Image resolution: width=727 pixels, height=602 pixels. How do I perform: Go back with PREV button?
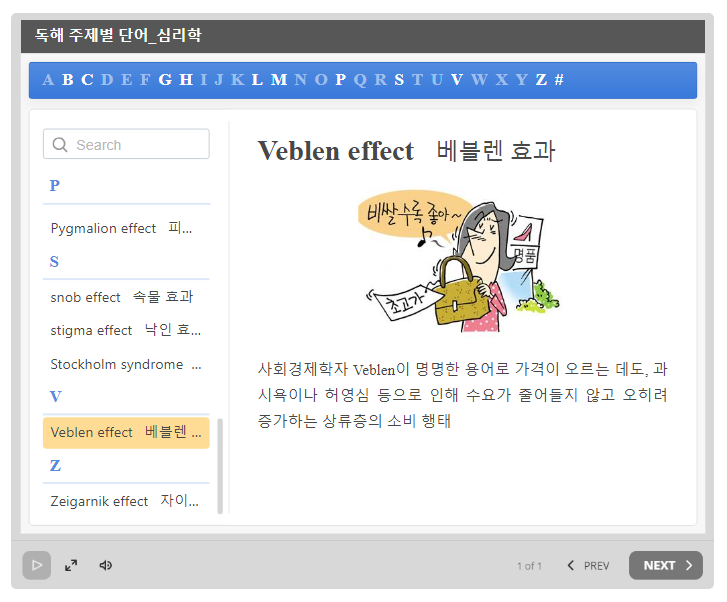point(588,565)
